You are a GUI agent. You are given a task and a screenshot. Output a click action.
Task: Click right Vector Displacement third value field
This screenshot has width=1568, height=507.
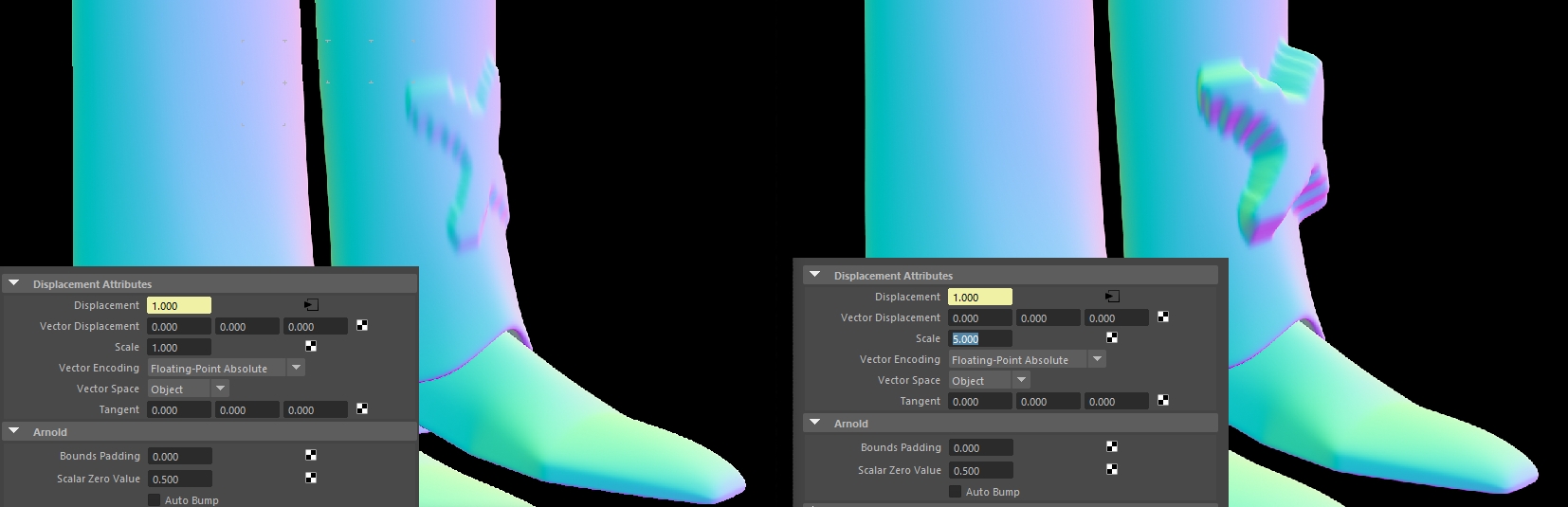pos(1117,317)
